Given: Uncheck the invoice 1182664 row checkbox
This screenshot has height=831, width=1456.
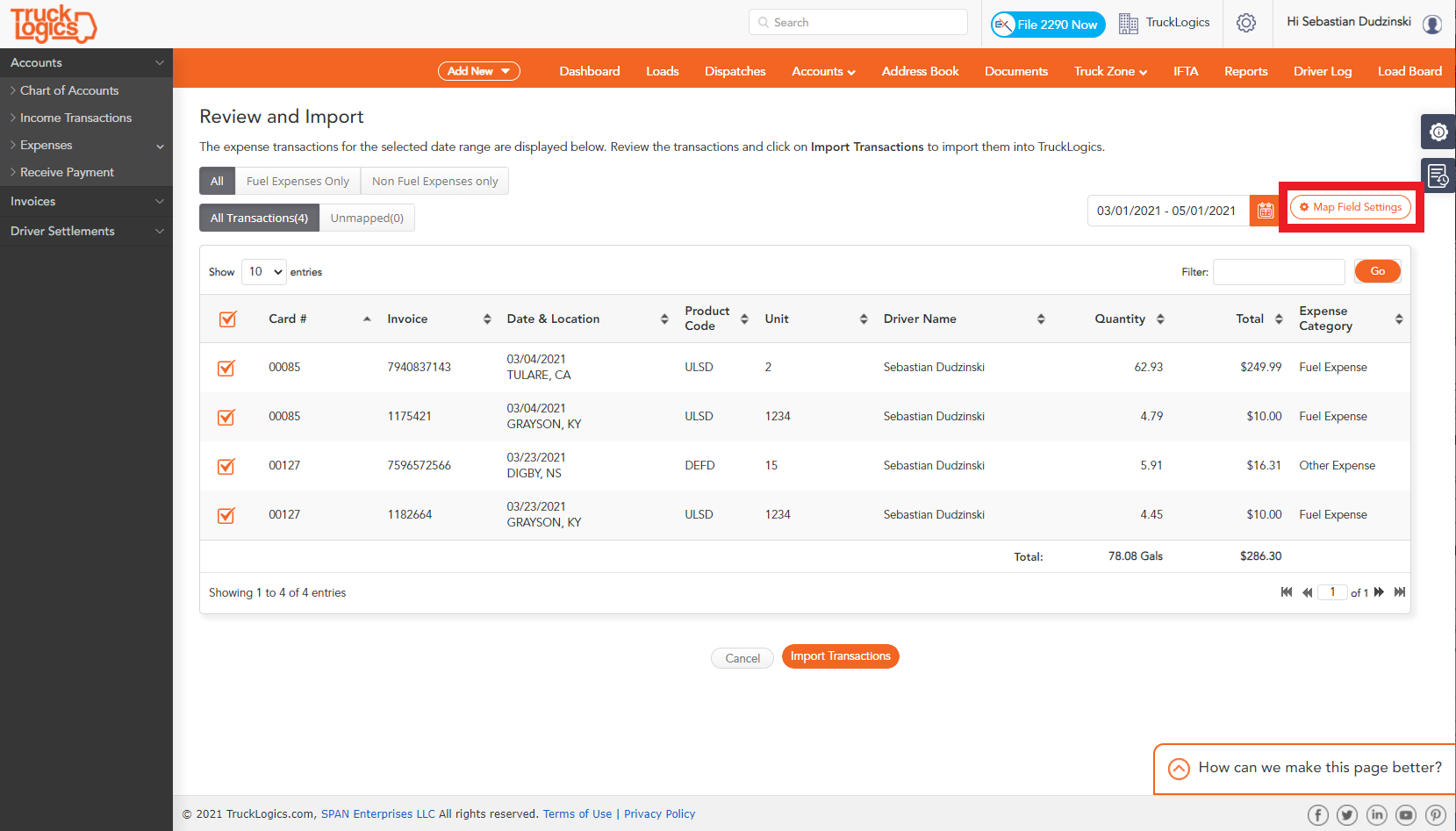Looking at the screenshot, I should pyautogui.click(x=226, y=515).
